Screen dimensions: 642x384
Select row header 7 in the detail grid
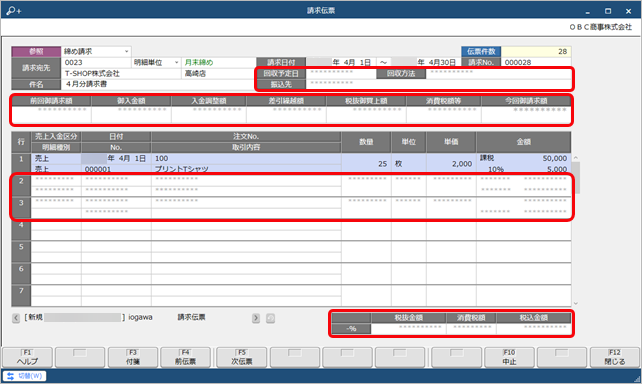pyautogui.click(x=21, y=296)
